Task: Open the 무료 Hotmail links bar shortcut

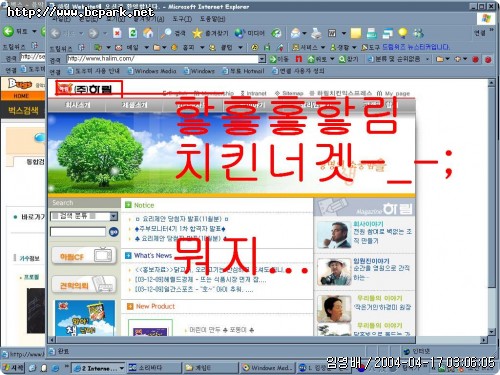Action: point(243,71)
